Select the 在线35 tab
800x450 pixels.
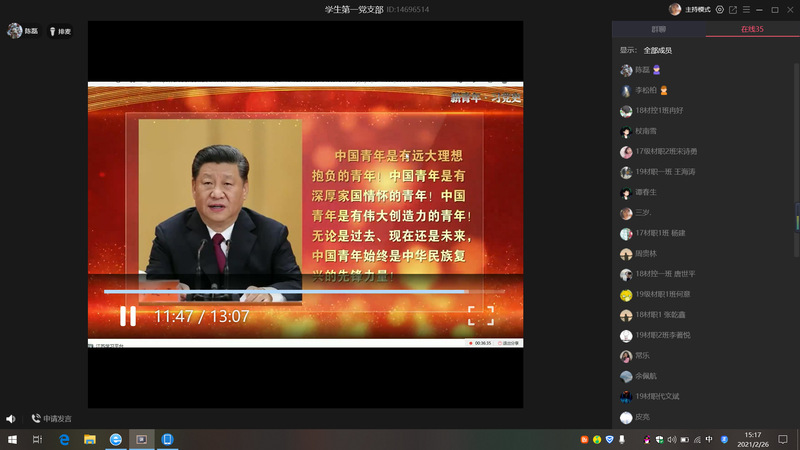tap(752, 30)
